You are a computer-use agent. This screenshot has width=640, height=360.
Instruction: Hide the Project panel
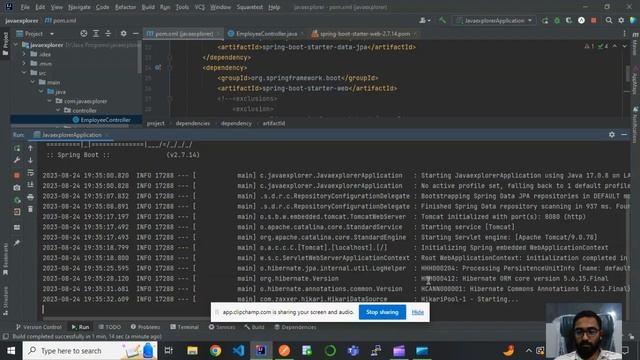(136, 33)
